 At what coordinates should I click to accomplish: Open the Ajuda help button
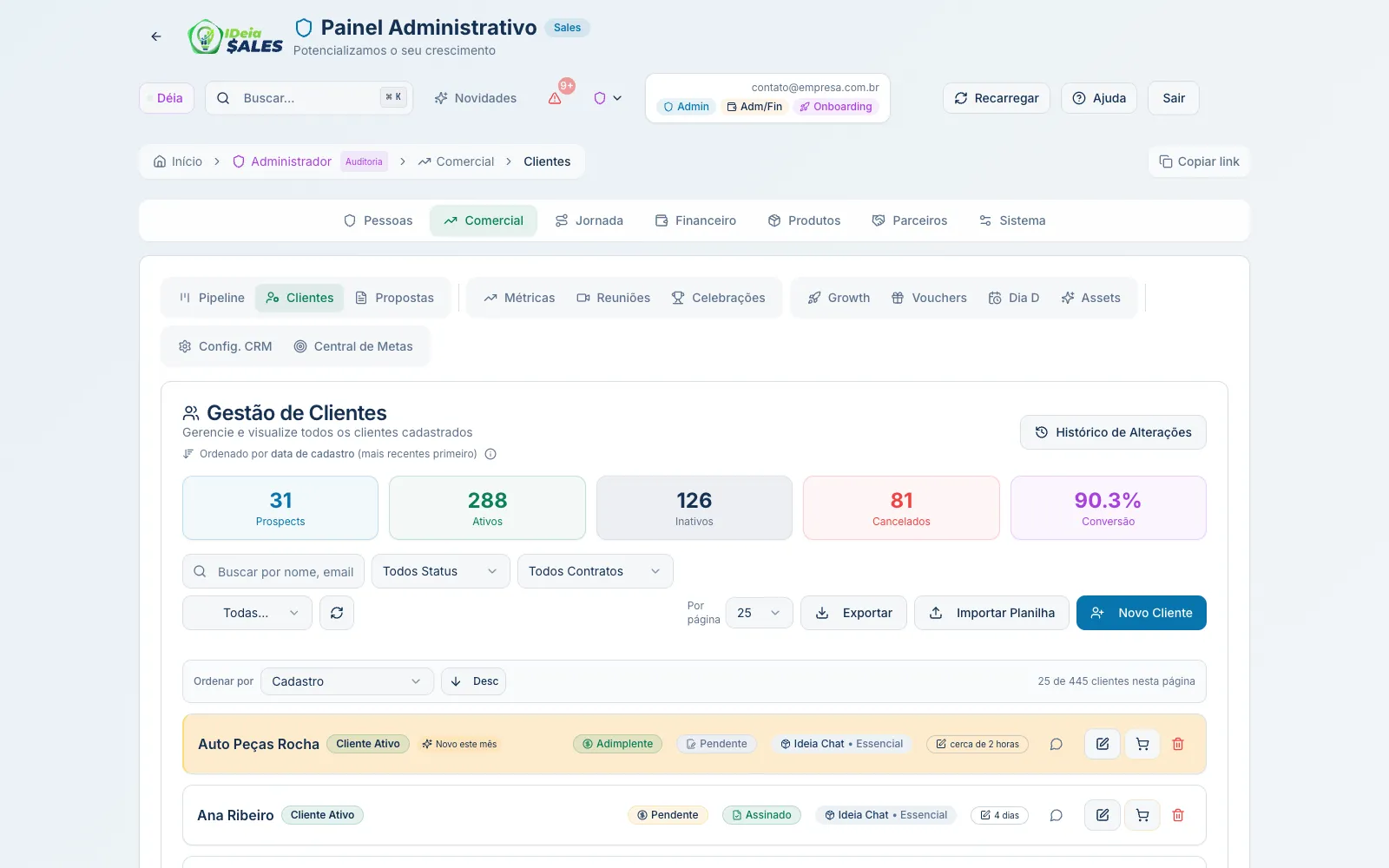1099,98
